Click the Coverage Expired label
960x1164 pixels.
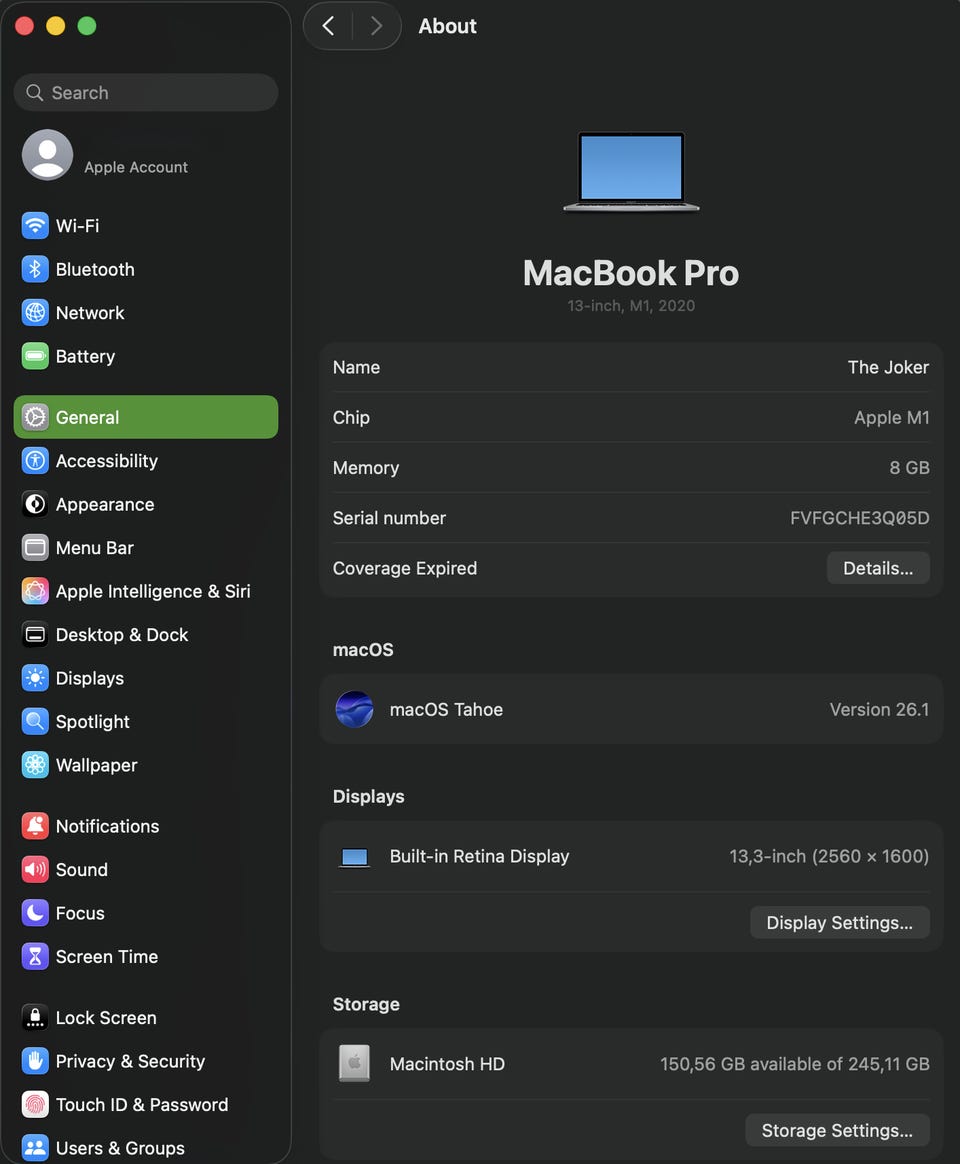coord(405,569)
